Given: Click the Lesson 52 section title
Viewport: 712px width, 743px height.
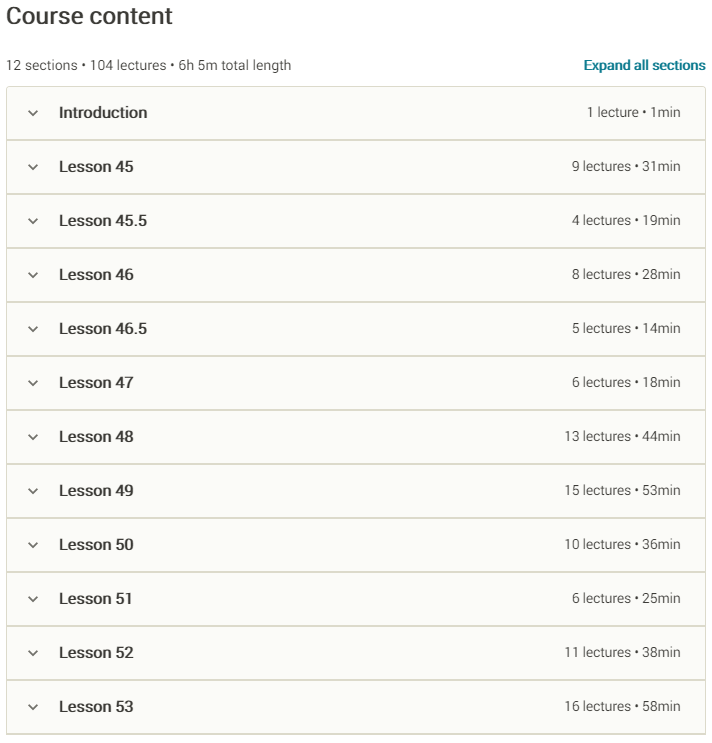Looking at the screenshot, I should (96, 653).
